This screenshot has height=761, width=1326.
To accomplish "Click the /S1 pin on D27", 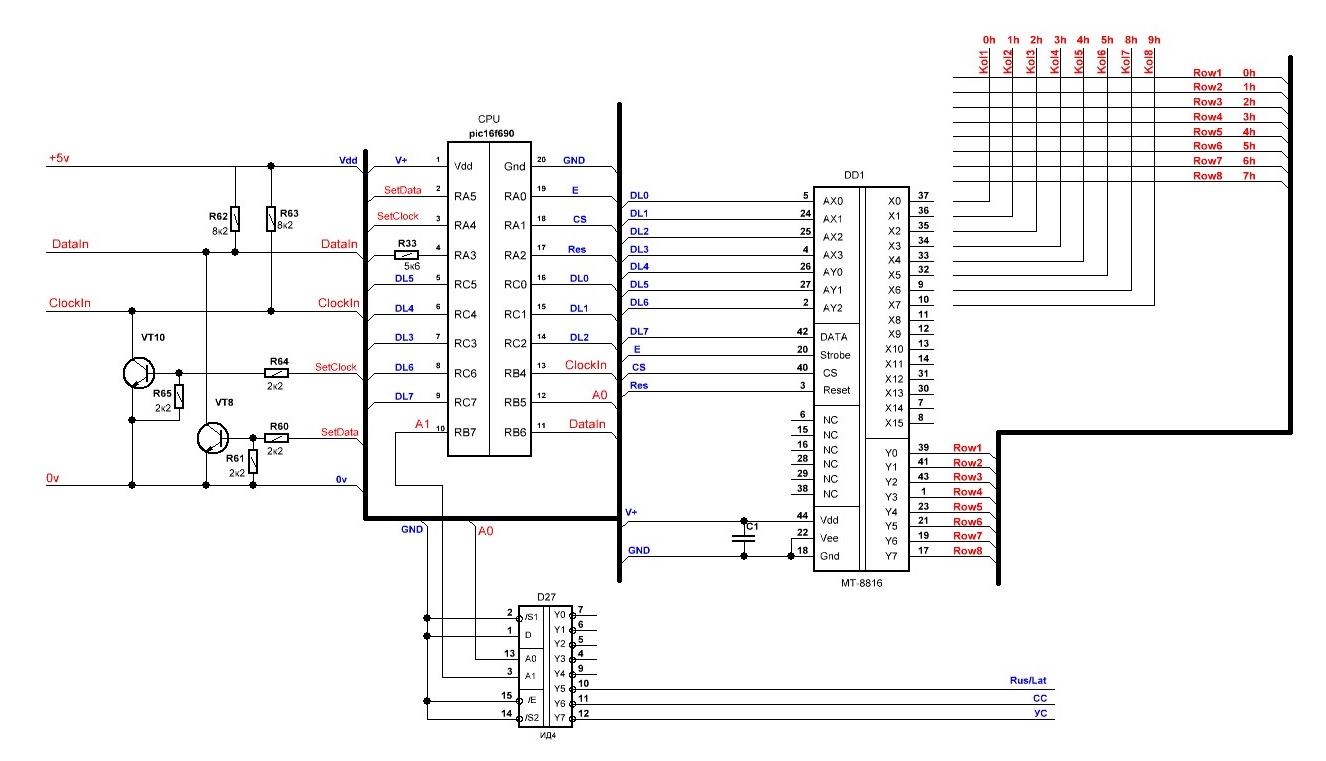I will [x=531, y=616].
